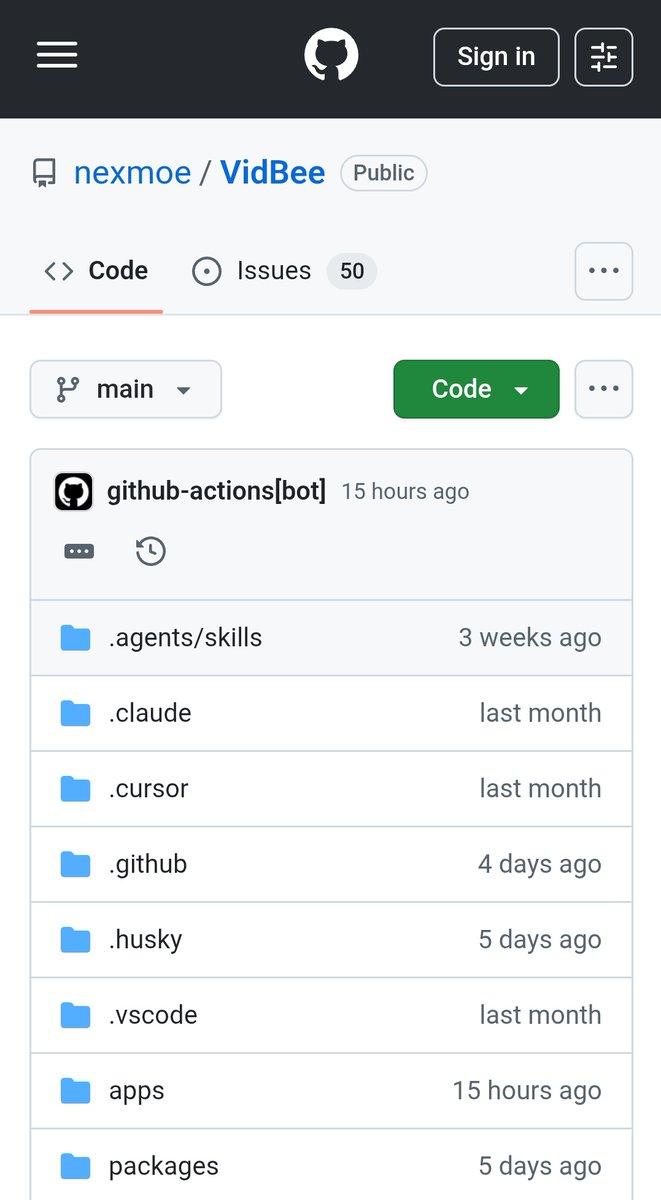Click the .vscode folder icon
Image resolution: width=661 pixels, height=1200 pixels.
click(x=75, y=1015)
